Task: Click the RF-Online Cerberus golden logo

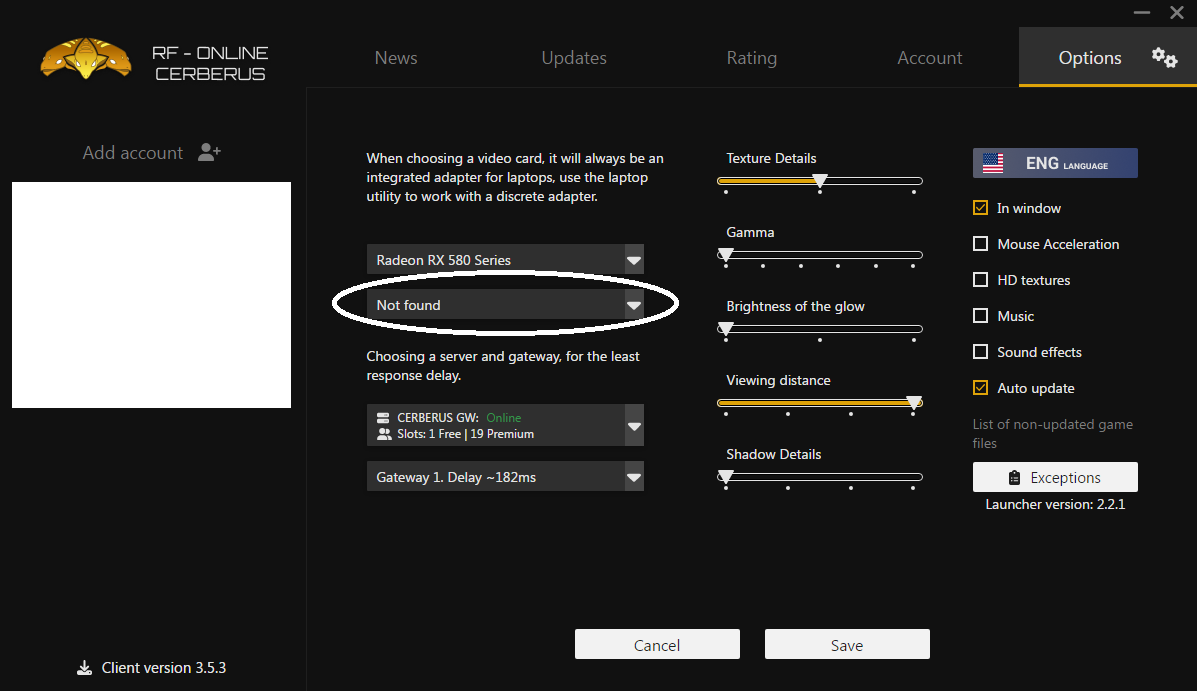Action: [x=86, y=58]
